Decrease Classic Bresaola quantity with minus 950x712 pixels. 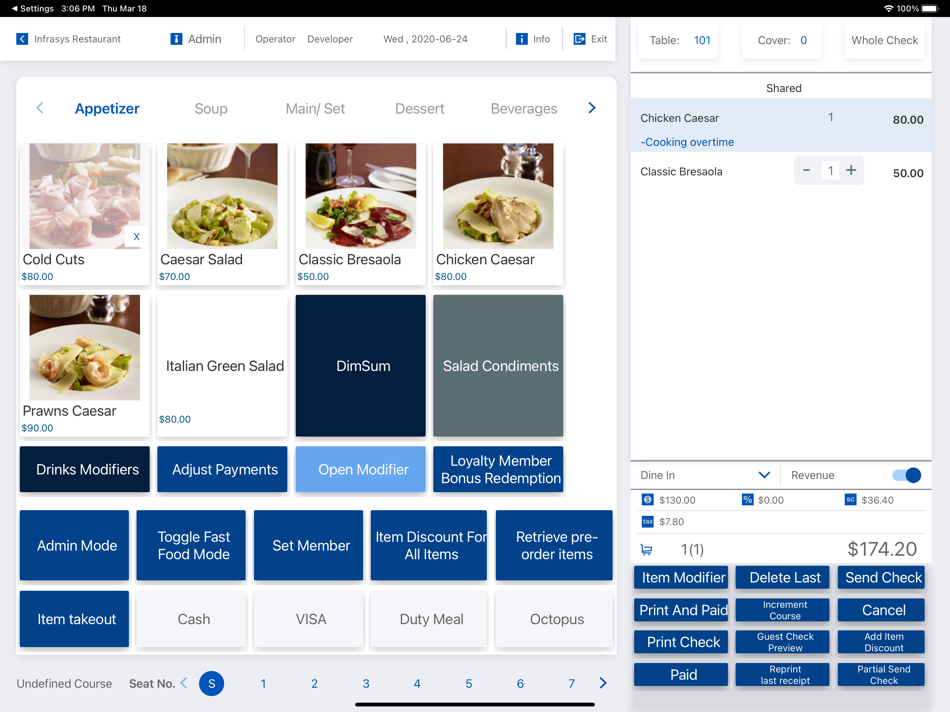coord(806,170)
